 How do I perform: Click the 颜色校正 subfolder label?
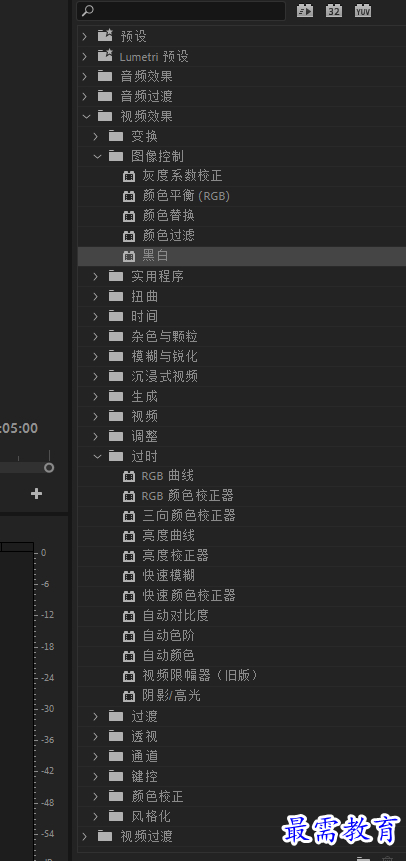[157, 796]
